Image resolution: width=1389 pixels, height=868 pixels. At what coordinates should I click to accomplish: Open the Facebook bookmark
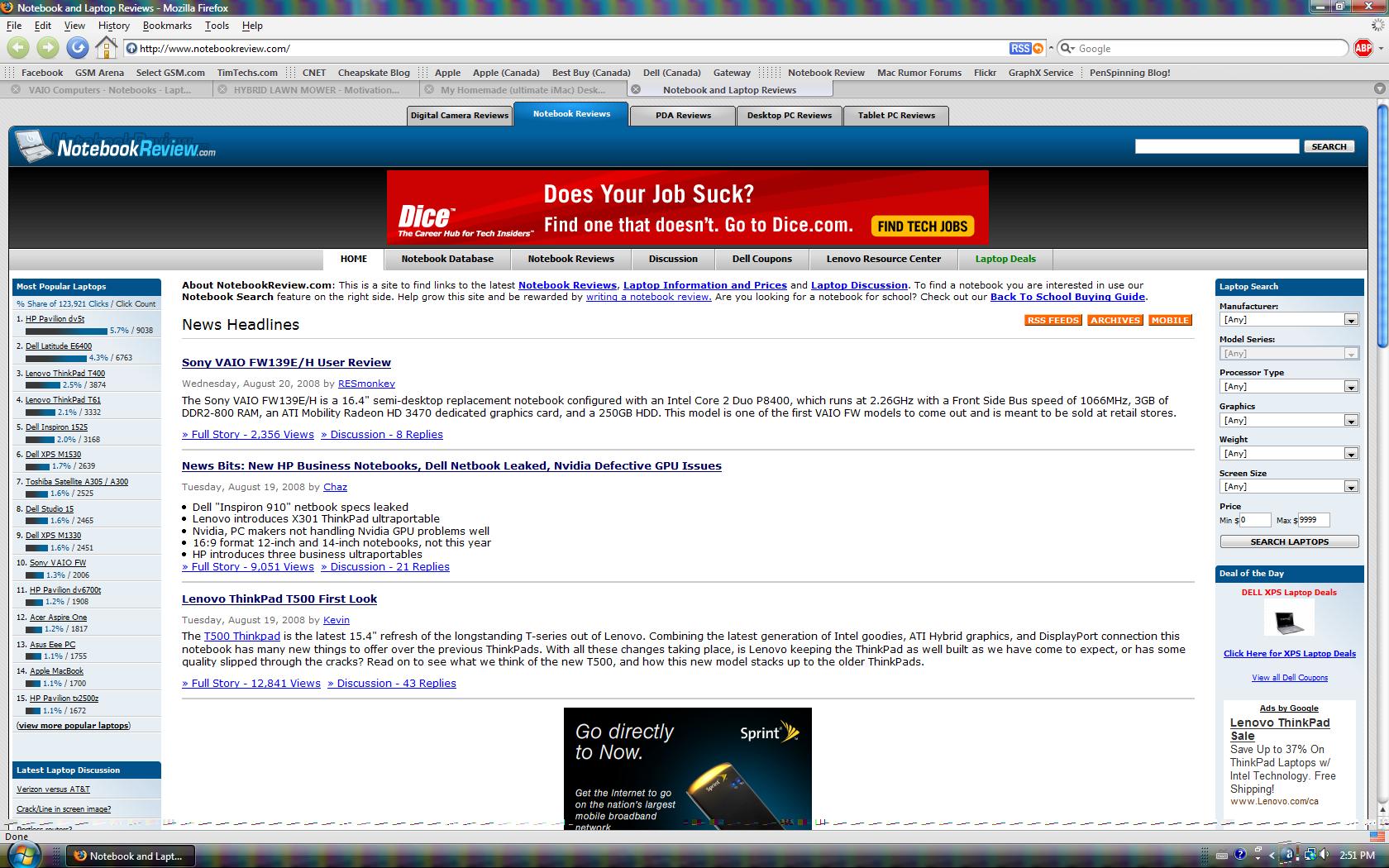[42, 73]
